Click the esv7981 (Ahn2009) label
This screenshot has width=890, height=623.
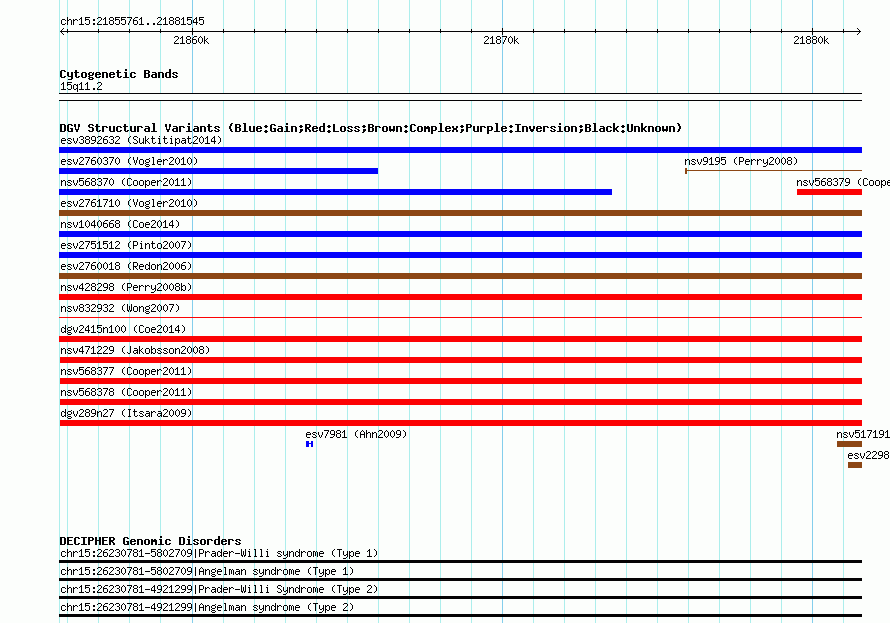(356, 434)
